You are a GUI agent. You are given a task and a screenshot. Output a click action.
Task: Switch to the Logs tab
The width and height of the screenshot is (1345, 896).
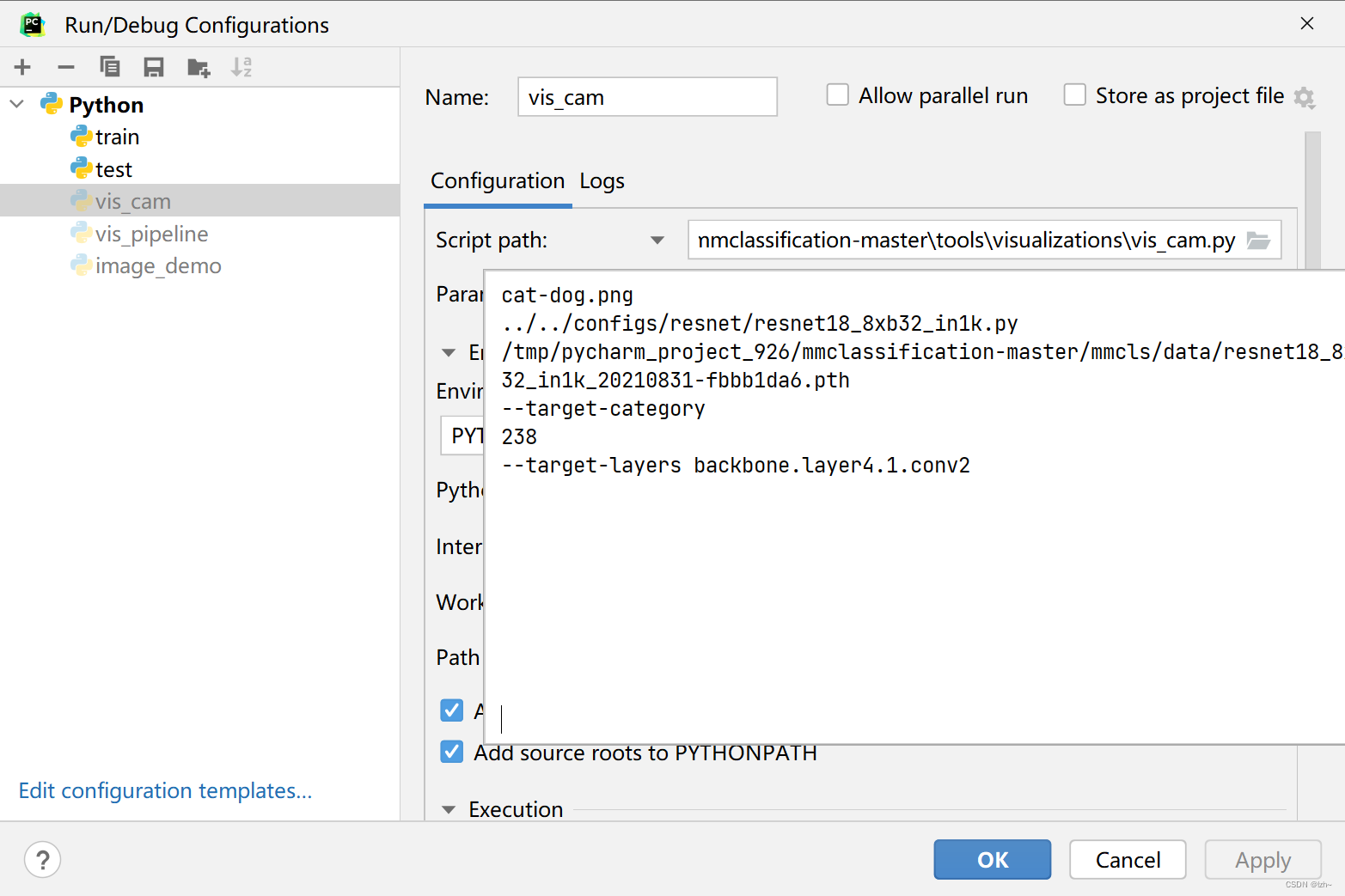[x=602, y=181]
